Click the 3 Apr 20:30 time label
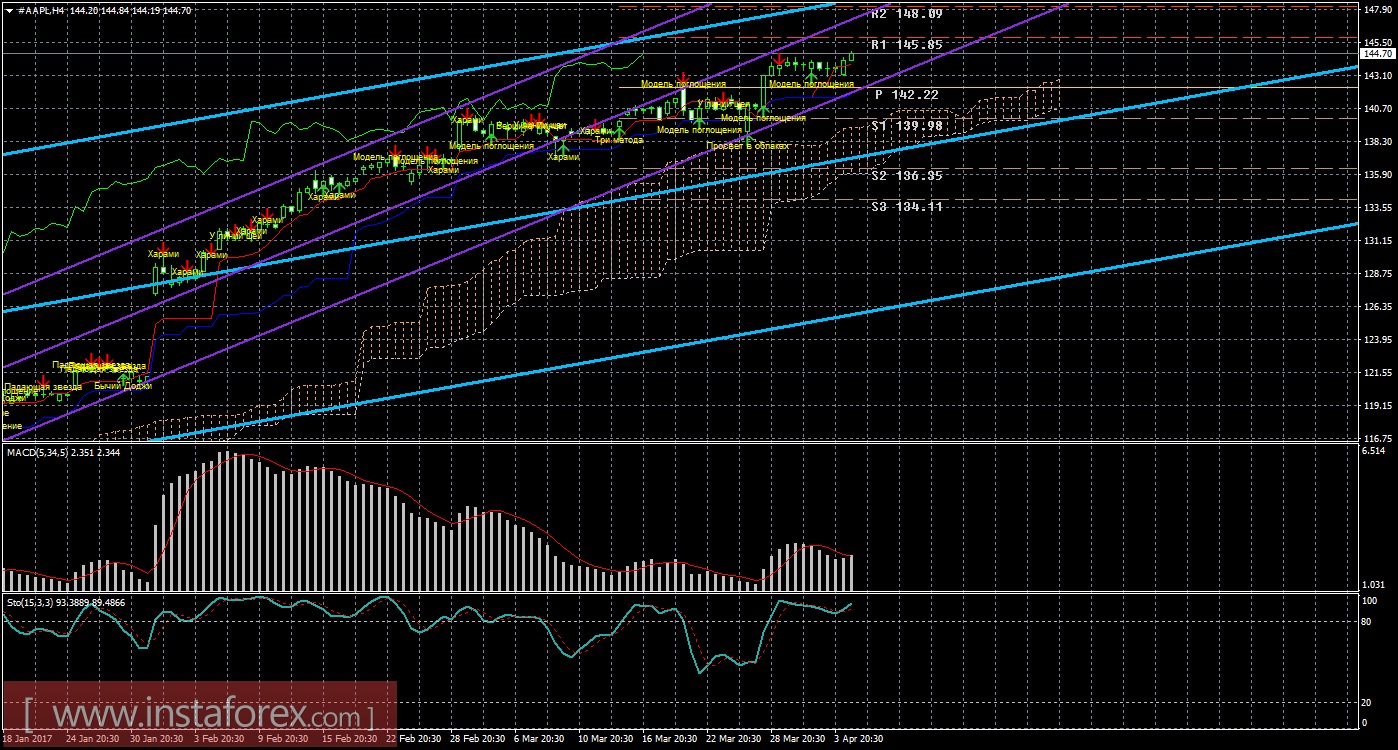Image resolution: width=1398 pixels, height=750 pixels. point(858,739)
